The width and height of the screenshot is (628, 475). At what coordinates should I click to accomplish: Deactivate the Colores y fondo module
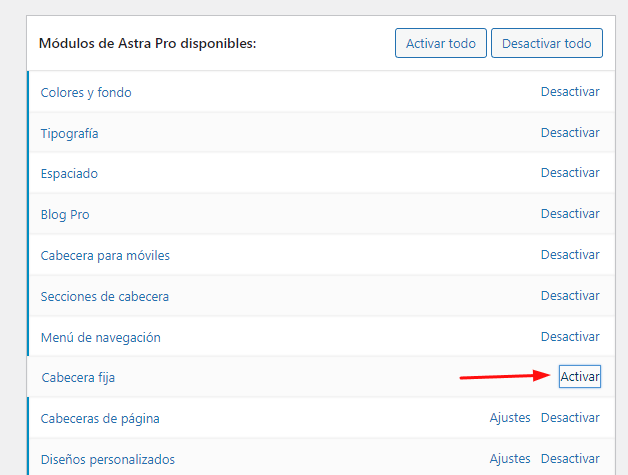pos(570,92)
